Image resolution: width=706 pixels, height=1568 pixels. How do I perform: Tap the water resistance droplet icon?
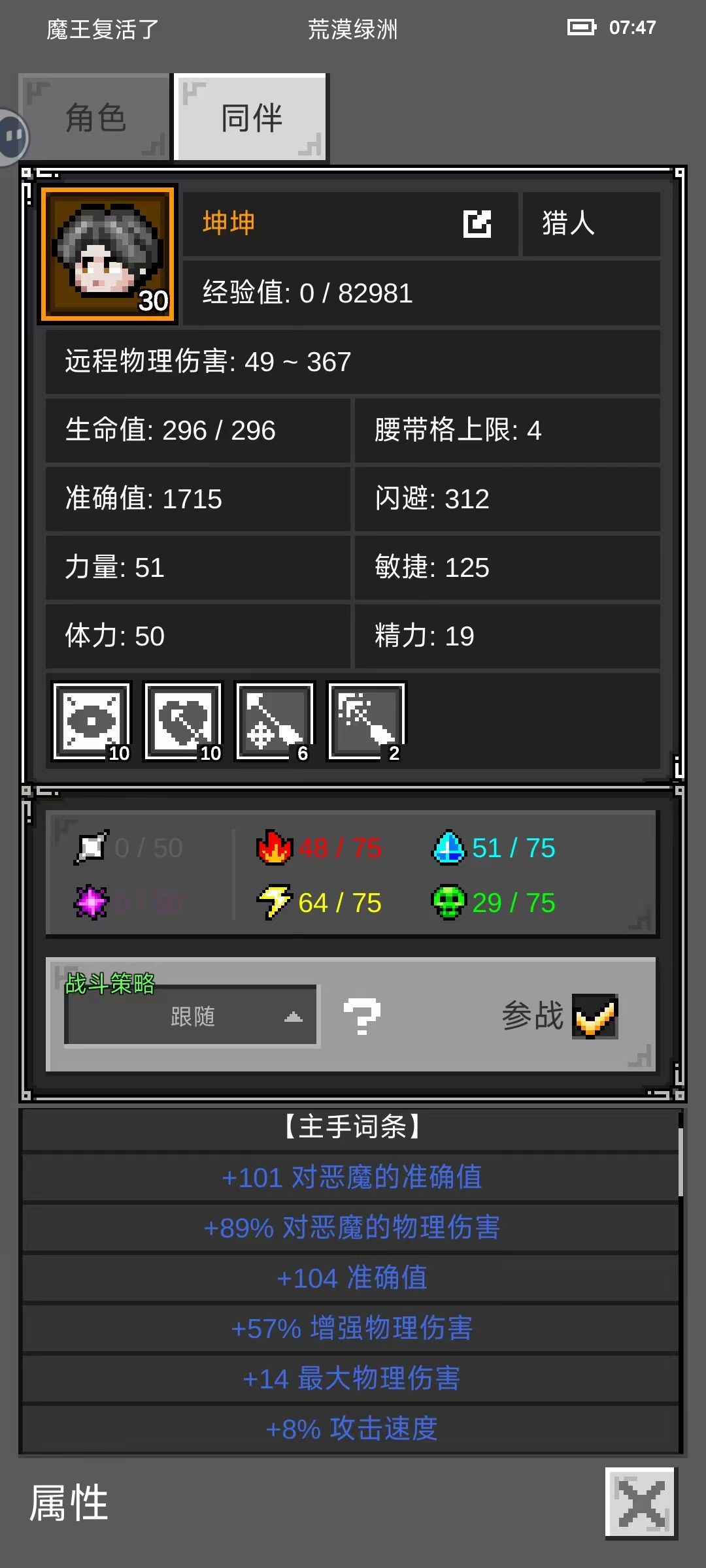coord(448,847)
